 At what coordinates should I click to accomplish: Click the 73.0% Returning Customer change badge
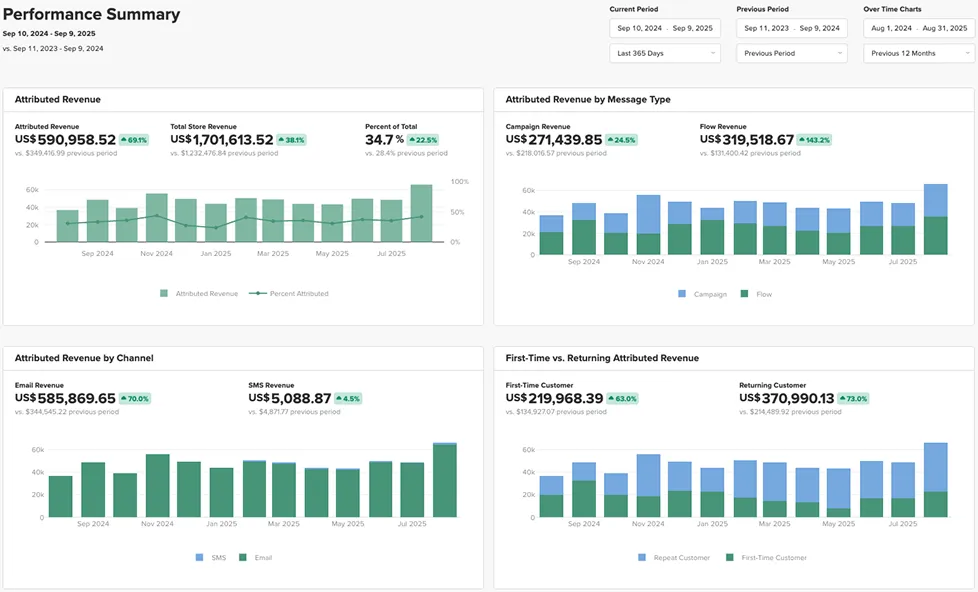pyautogui.click(x=853, y=399)
